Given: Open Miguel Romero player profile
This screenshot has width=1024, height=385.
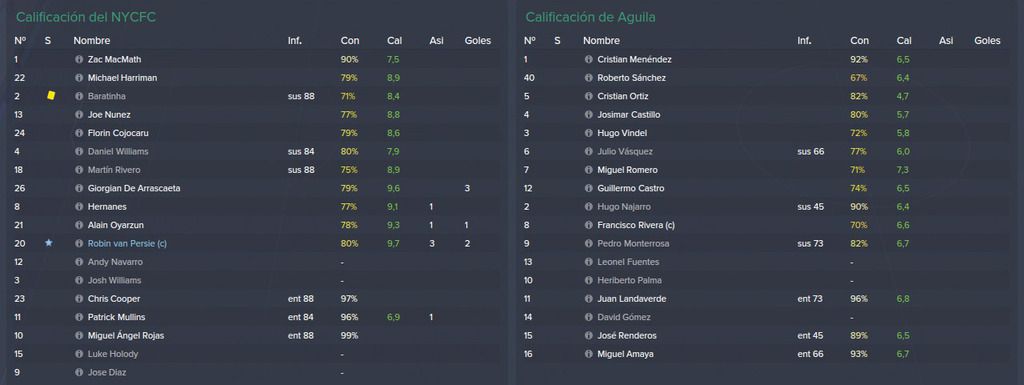Looking at the screenshot, I should click(628, 170).
